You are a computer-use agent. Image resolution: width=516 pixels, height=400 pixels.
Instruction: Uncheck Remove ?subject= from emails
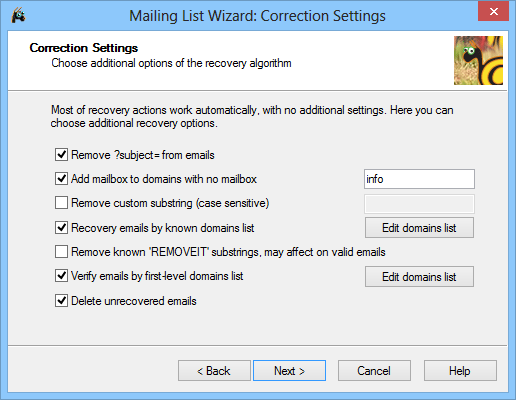click(x=61, y=155)
